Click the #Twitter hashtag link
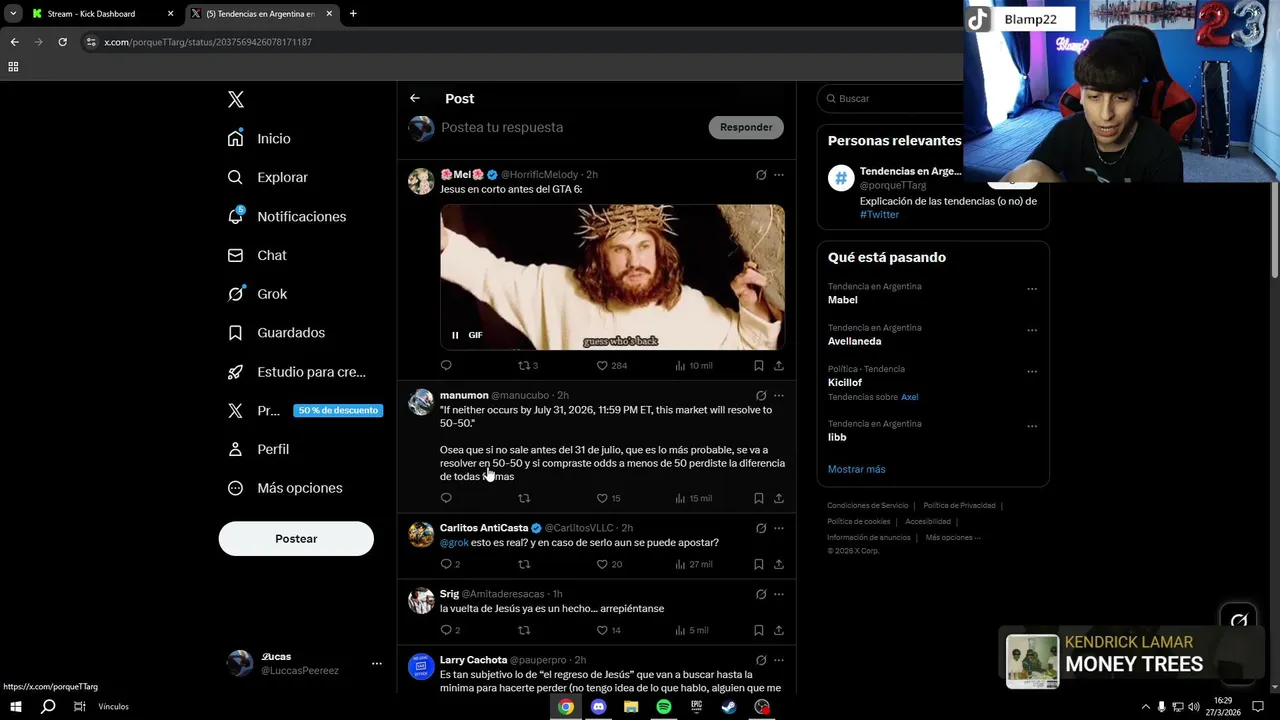Image resolution: width=1280 pixels, height=720 pixels. point(879,214)
